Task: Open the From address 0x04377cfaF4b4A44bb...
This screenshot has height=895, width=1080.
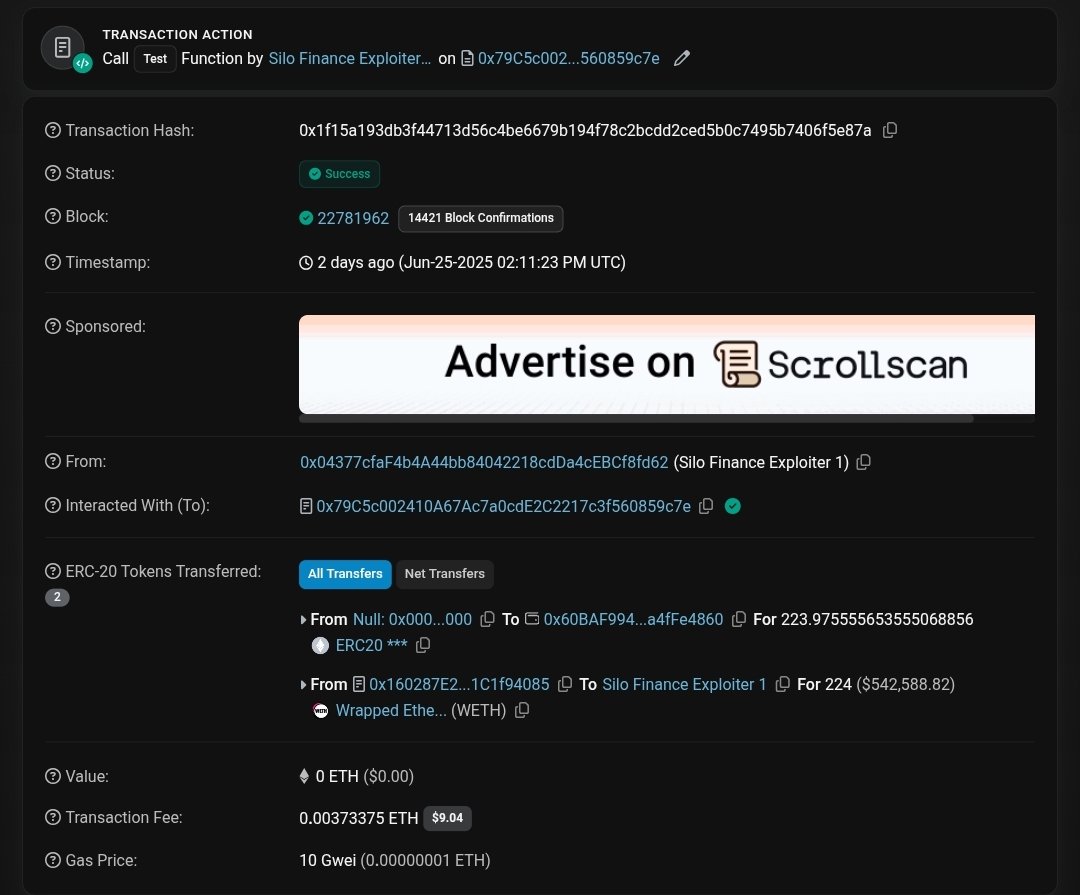Action: click(484, 462)
